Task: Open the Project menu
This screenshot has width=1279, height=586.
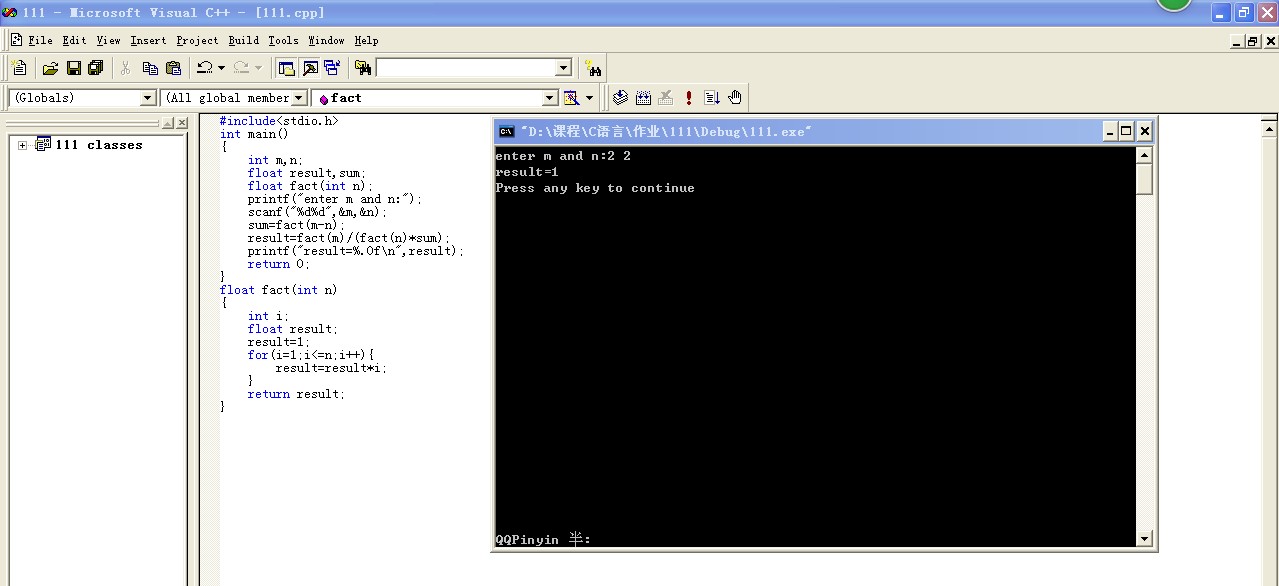Action: [x=197, y=41]
